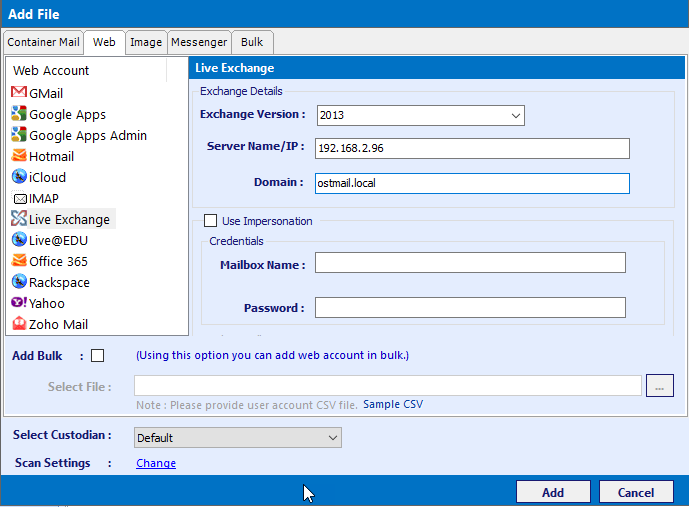The image size is (689, 507).
Task: Click the Live Exchange icon
Action: tap(19, 218)
